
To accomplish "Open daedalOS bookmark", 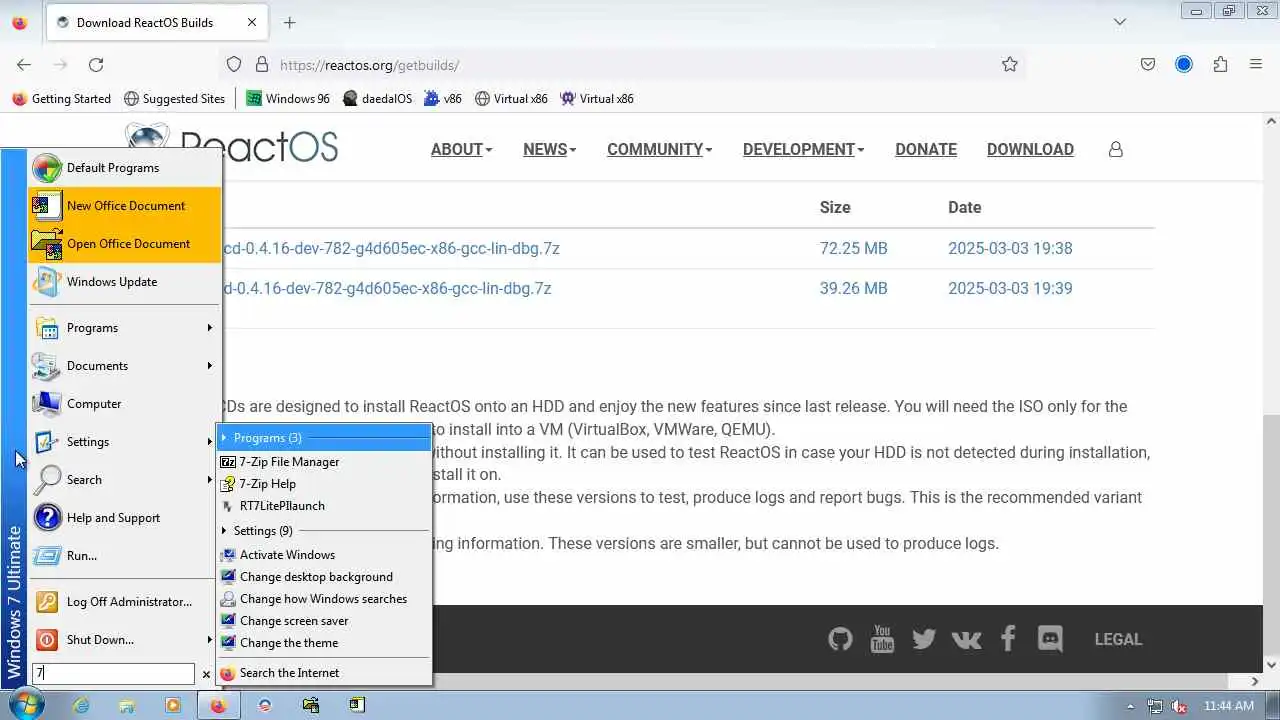I will 377,99.
